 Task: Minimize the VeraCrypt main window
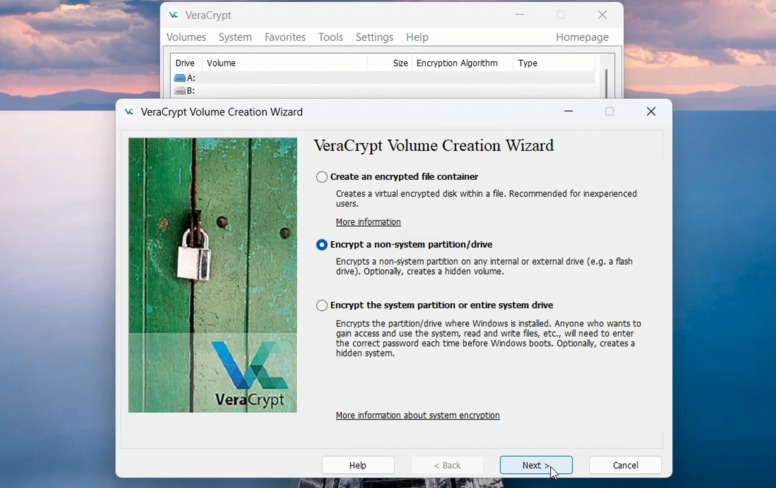coord(520,15)
